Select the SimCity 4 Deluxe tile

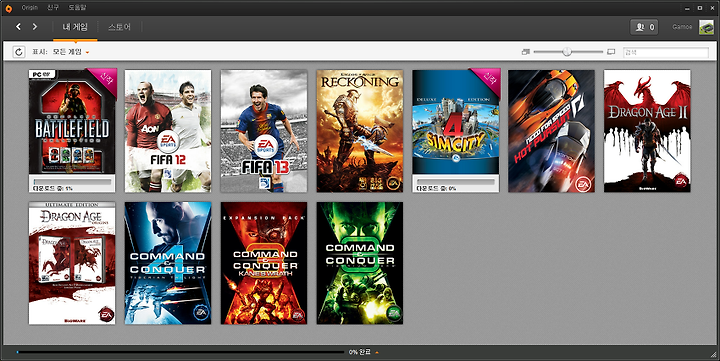[456, 131]
